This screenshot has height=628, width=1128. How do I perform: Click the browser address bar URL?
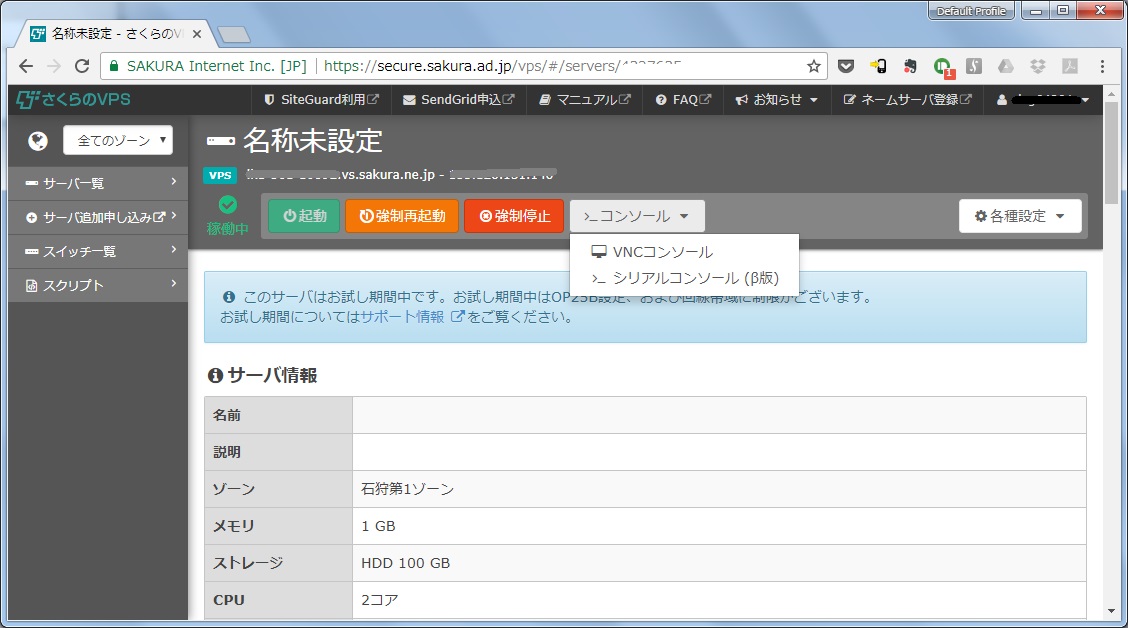coord(500,66)
